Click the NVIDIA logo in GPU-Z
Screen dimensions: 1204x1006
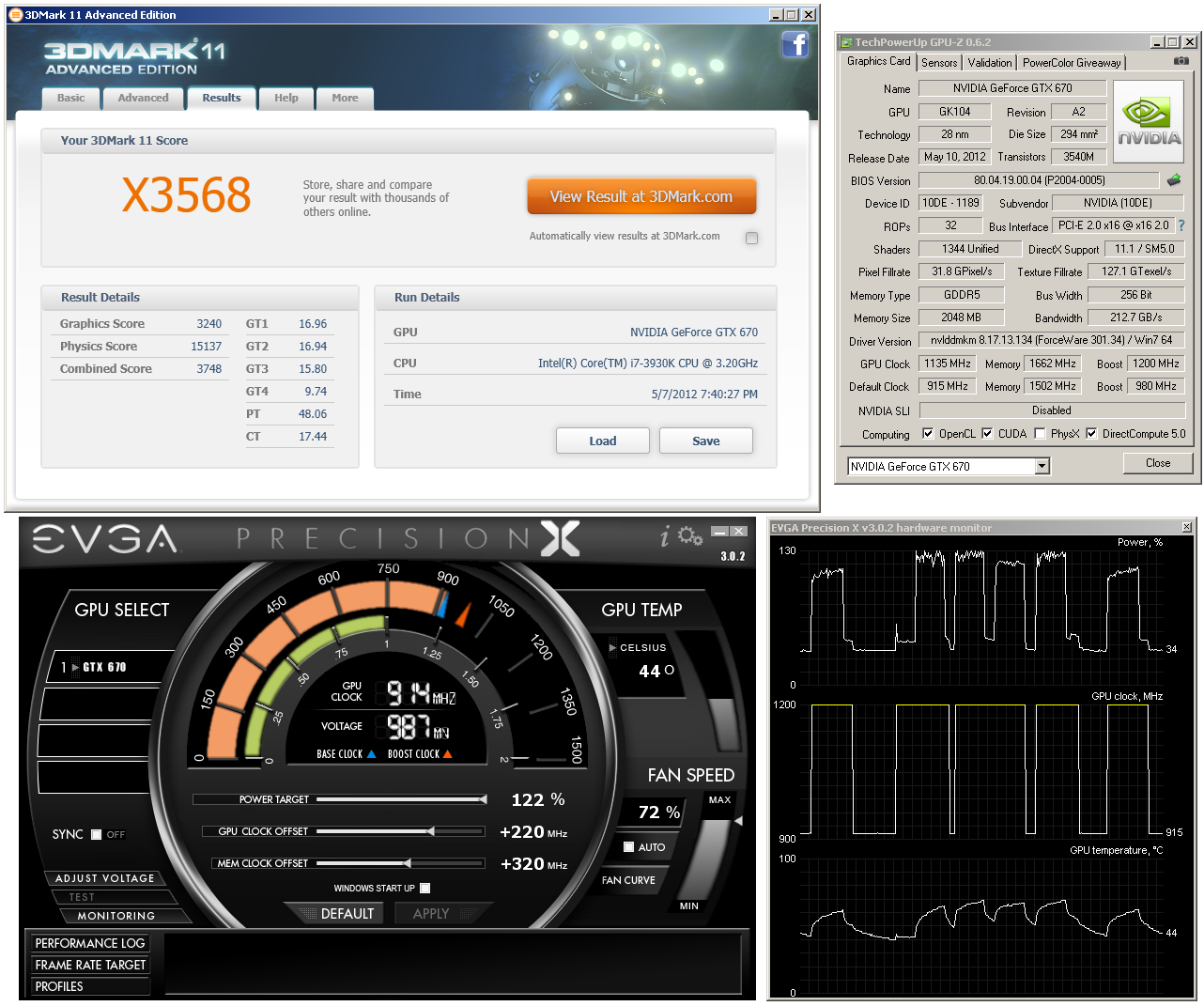[1149, 124]
